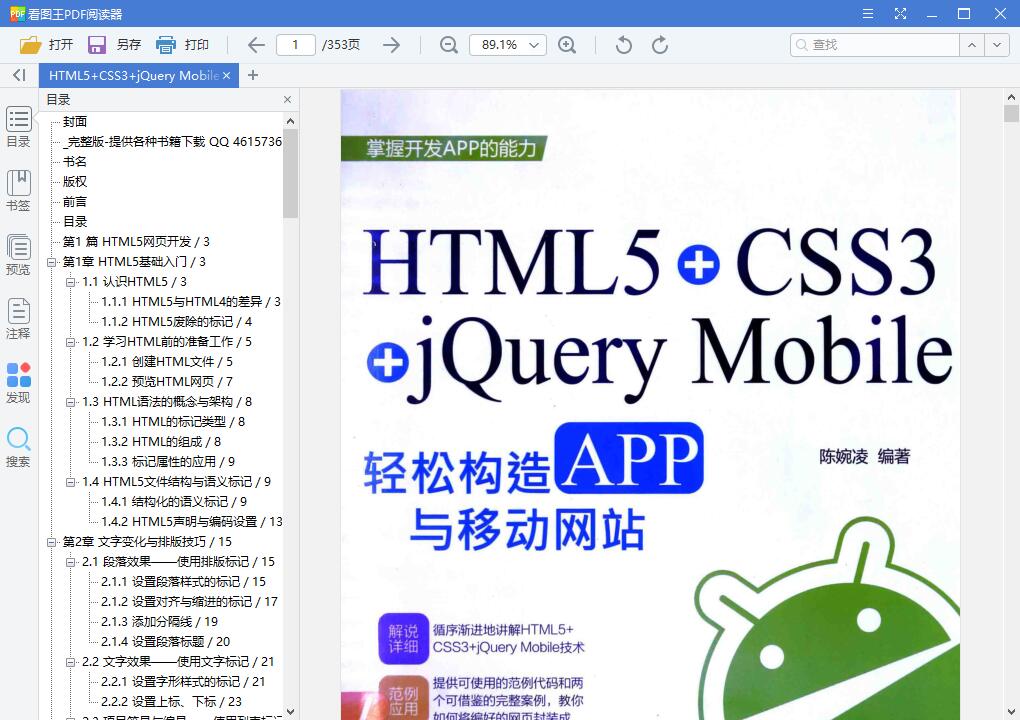The height and width of the screenshot is (720, 1020).
Task: Go to the next page arrow
Action: [x=392, y=45]
